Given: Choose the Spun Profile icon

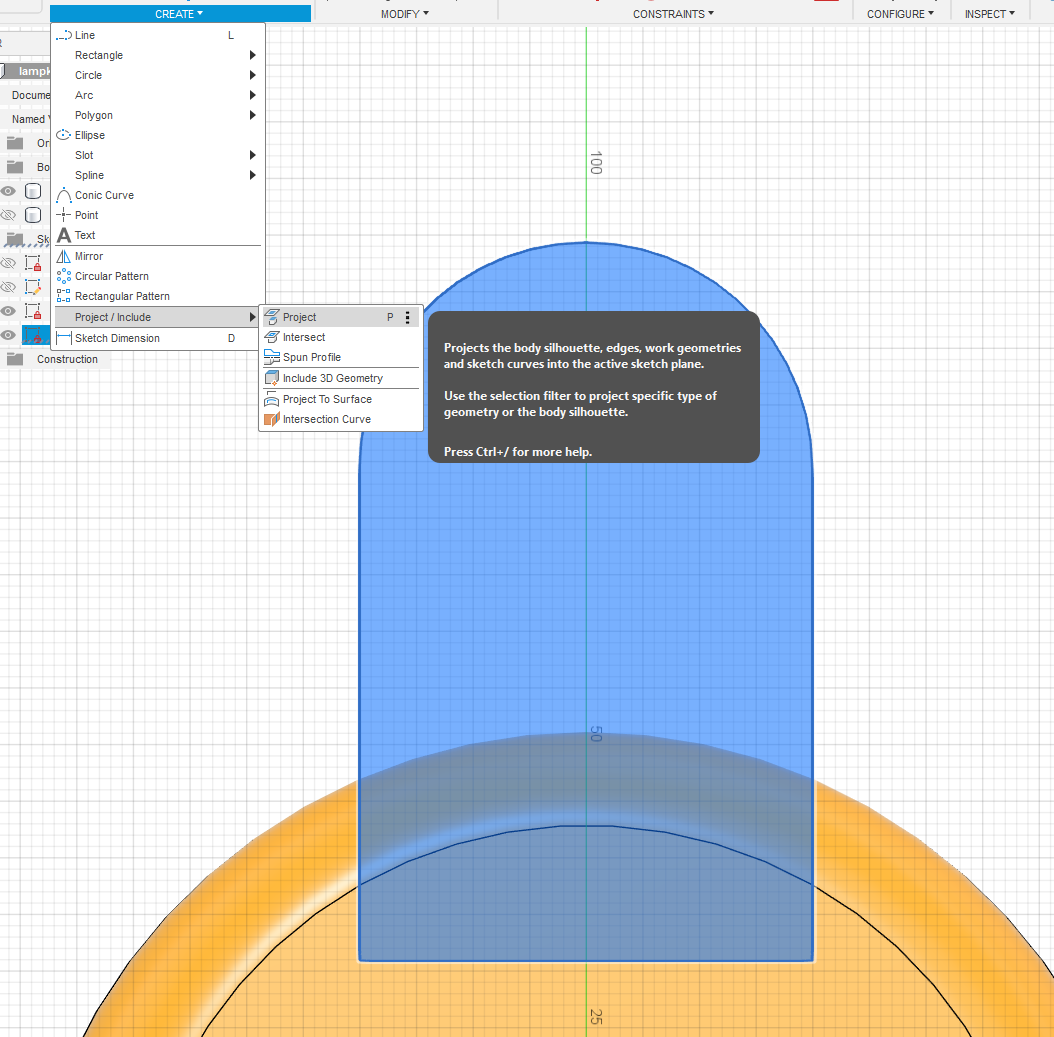Looking at the screenshot, I should click(x=272, y=357).
